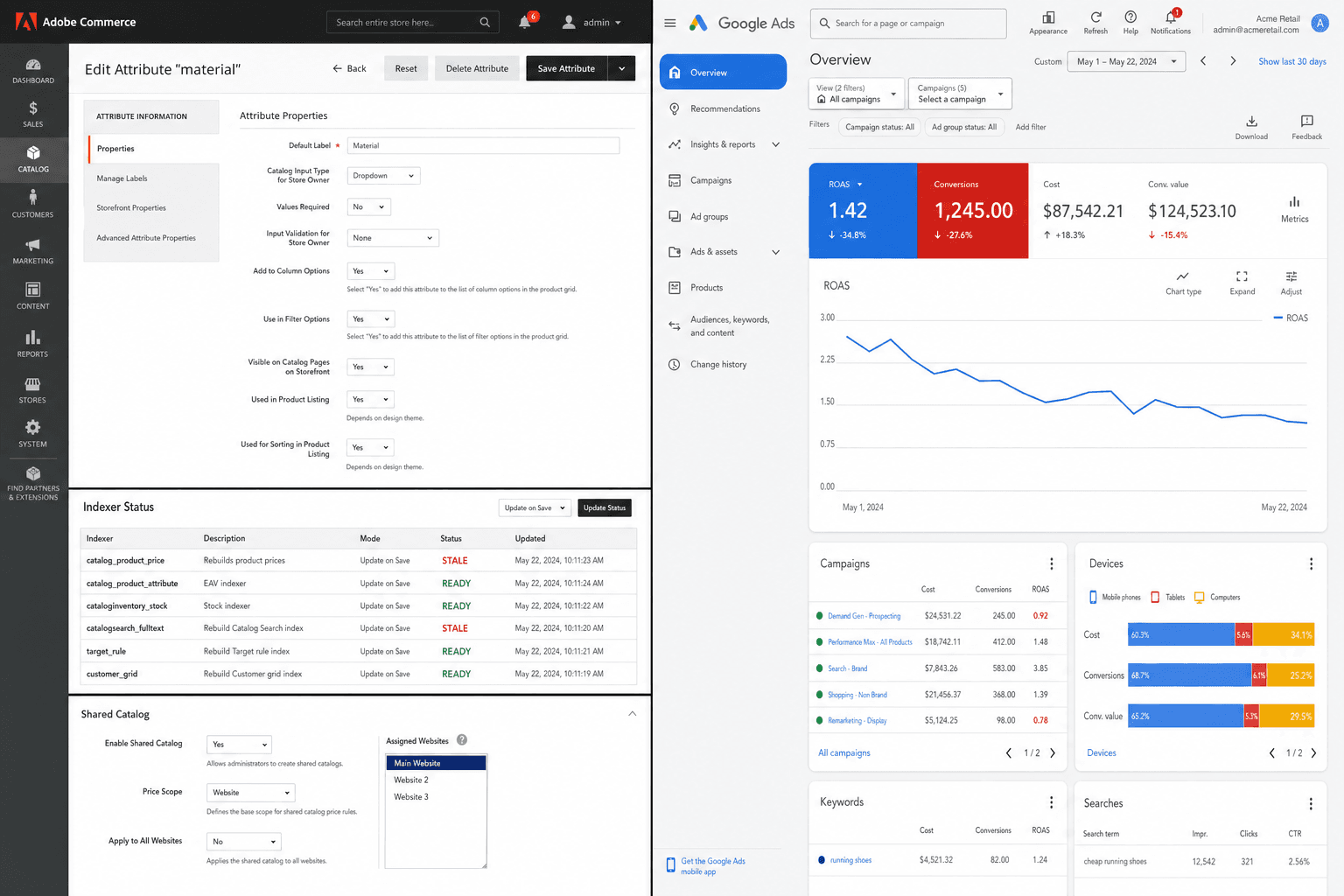
Task: Go to previous date range
Action: [x=1203, y=61]
